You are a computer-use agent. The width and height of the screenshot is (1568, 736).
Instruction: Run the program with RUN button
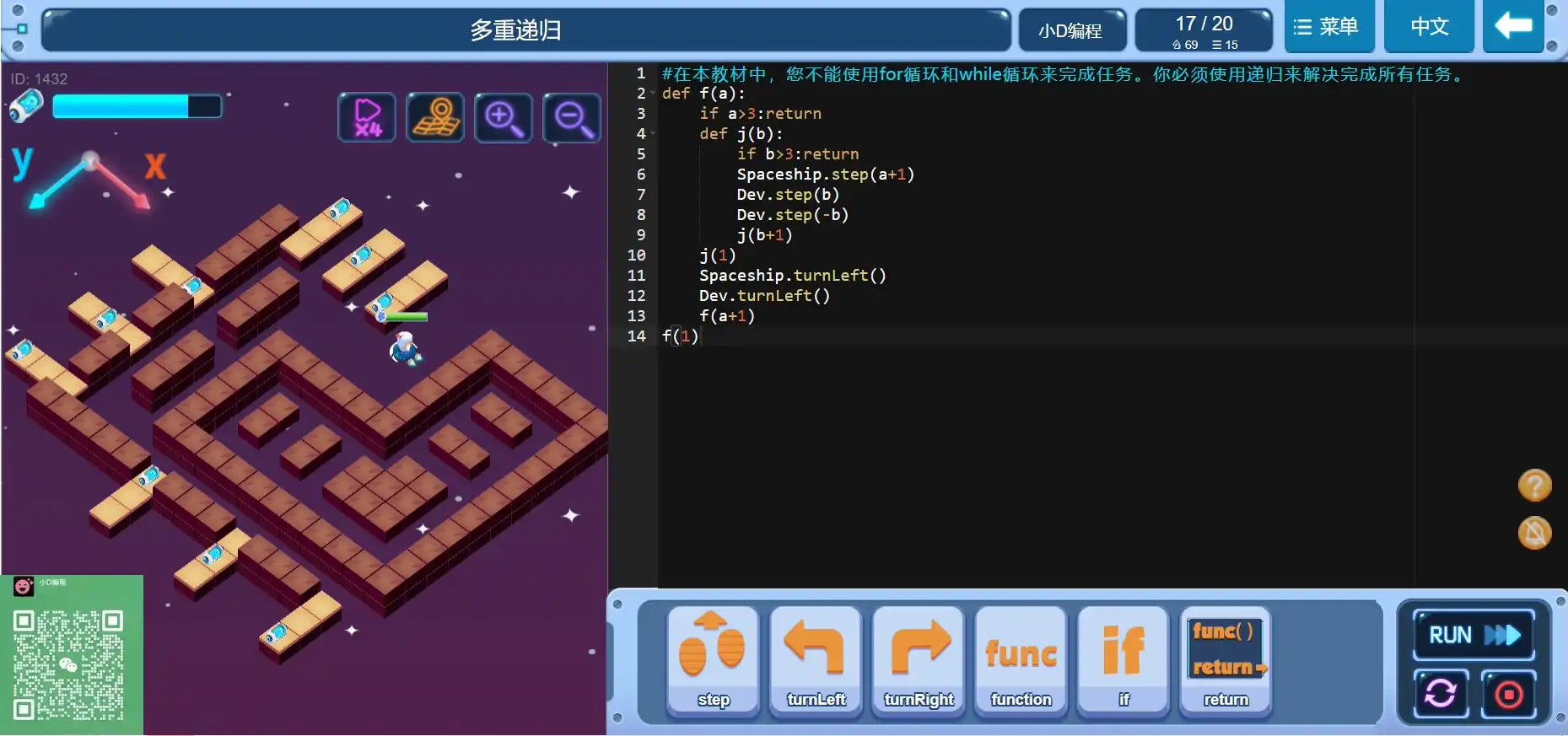[1474, 635]
